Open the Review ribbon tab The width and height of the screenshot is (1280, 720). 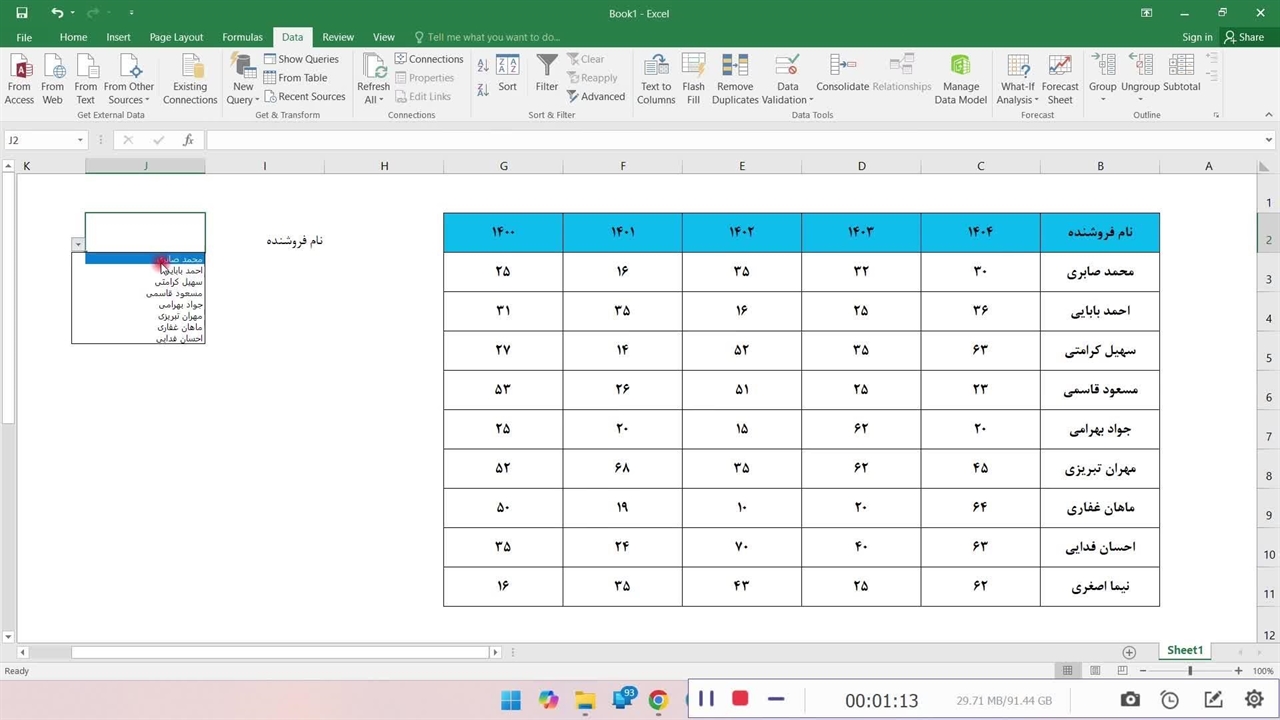338,37
